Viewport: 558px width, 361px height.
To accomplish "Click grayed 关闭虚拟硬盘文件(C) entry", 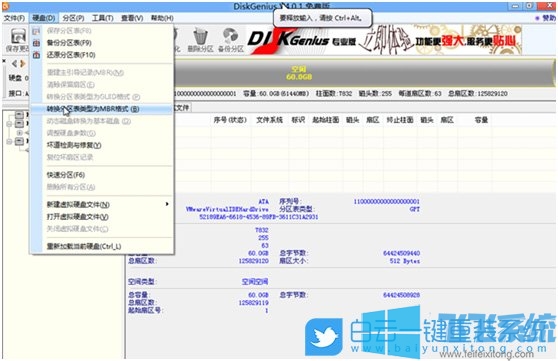I will coord(77,229).
